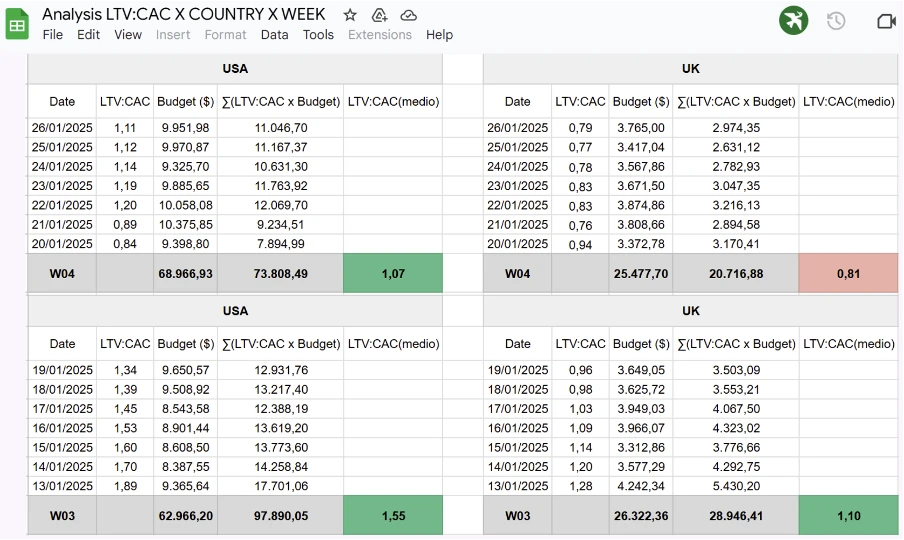Open the Tools menu
The width and height of the screenshot is (904, 540).
(318, 35)
